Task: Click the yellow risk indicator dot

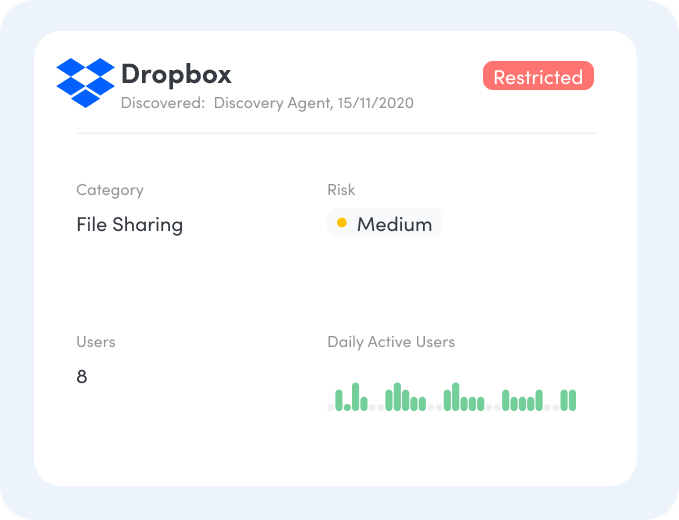Action: pyautogui.click(x=342, y=223)
